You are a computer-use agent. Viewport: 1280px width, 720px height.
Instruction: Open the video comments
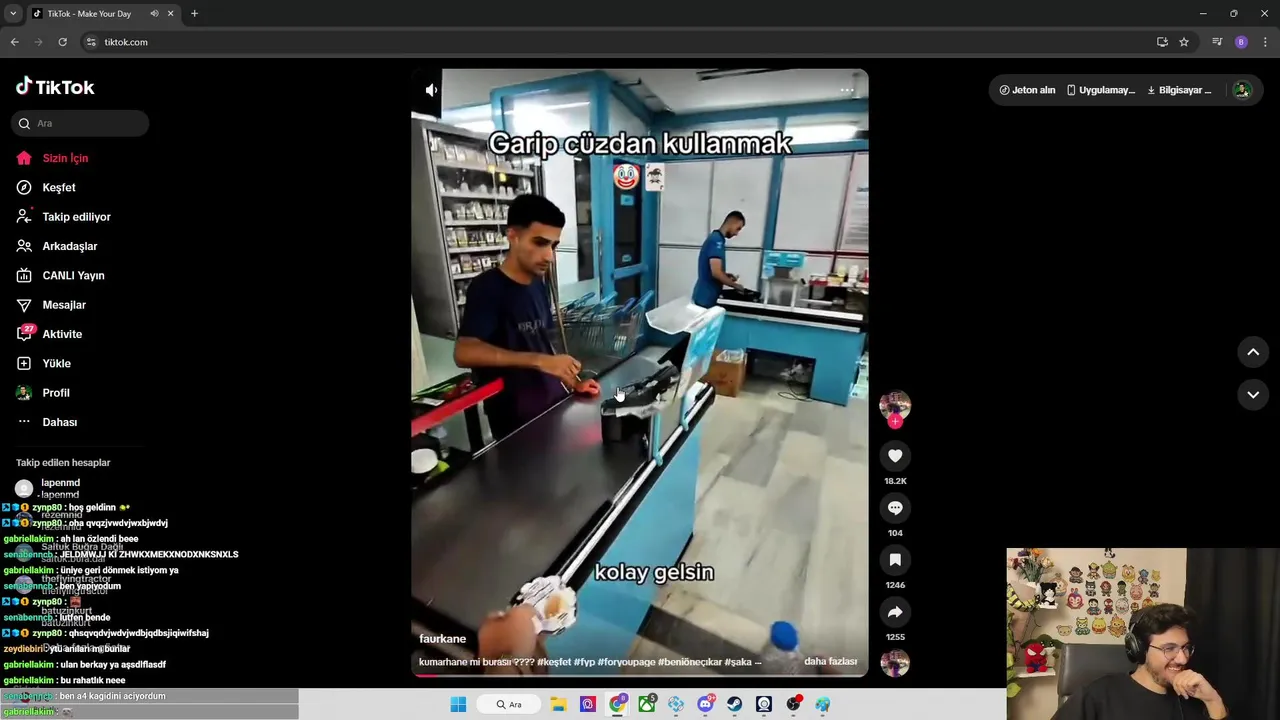click(895, 508)
